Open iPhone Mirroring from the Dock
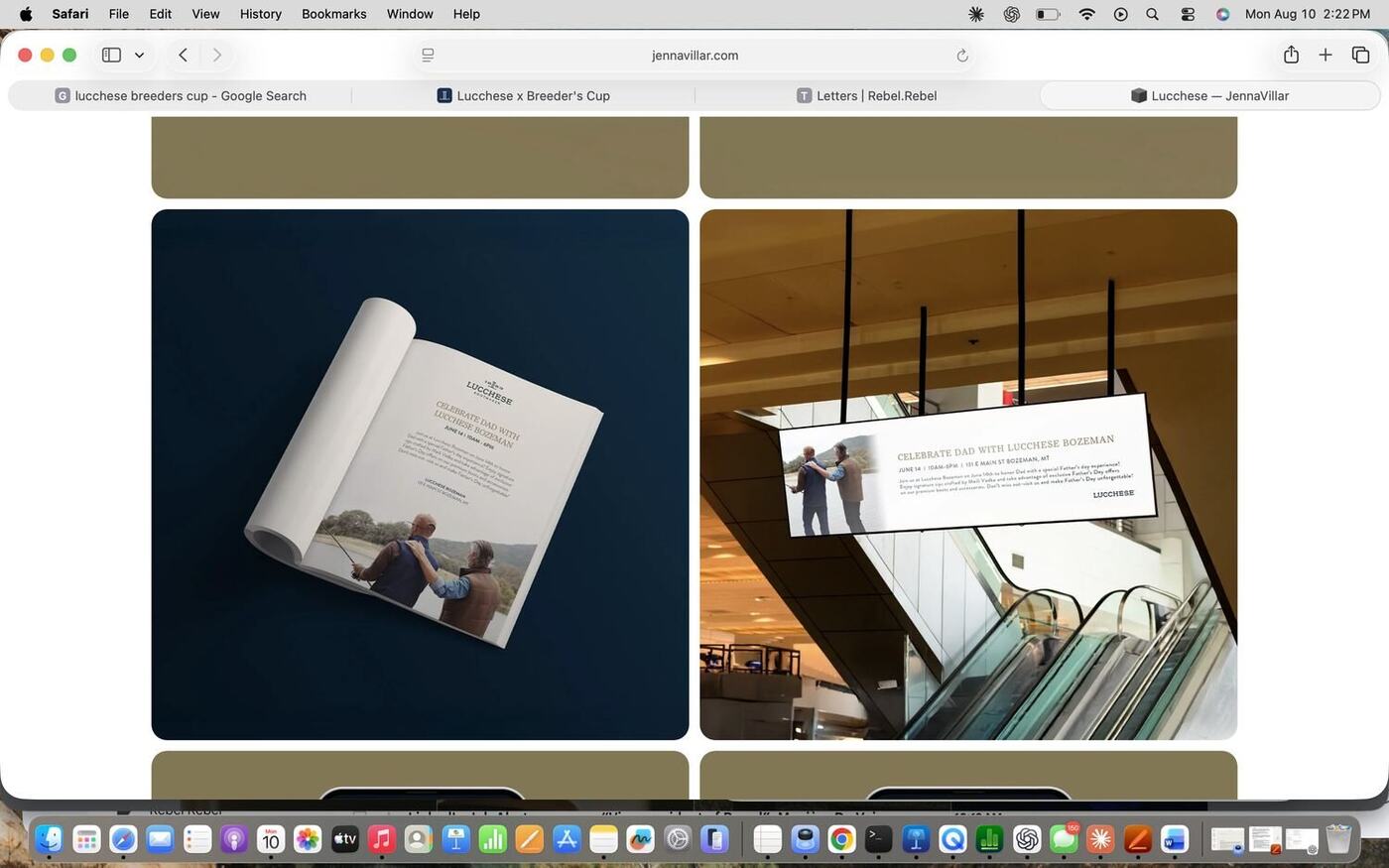1389x868 pixels. point(714,840)
